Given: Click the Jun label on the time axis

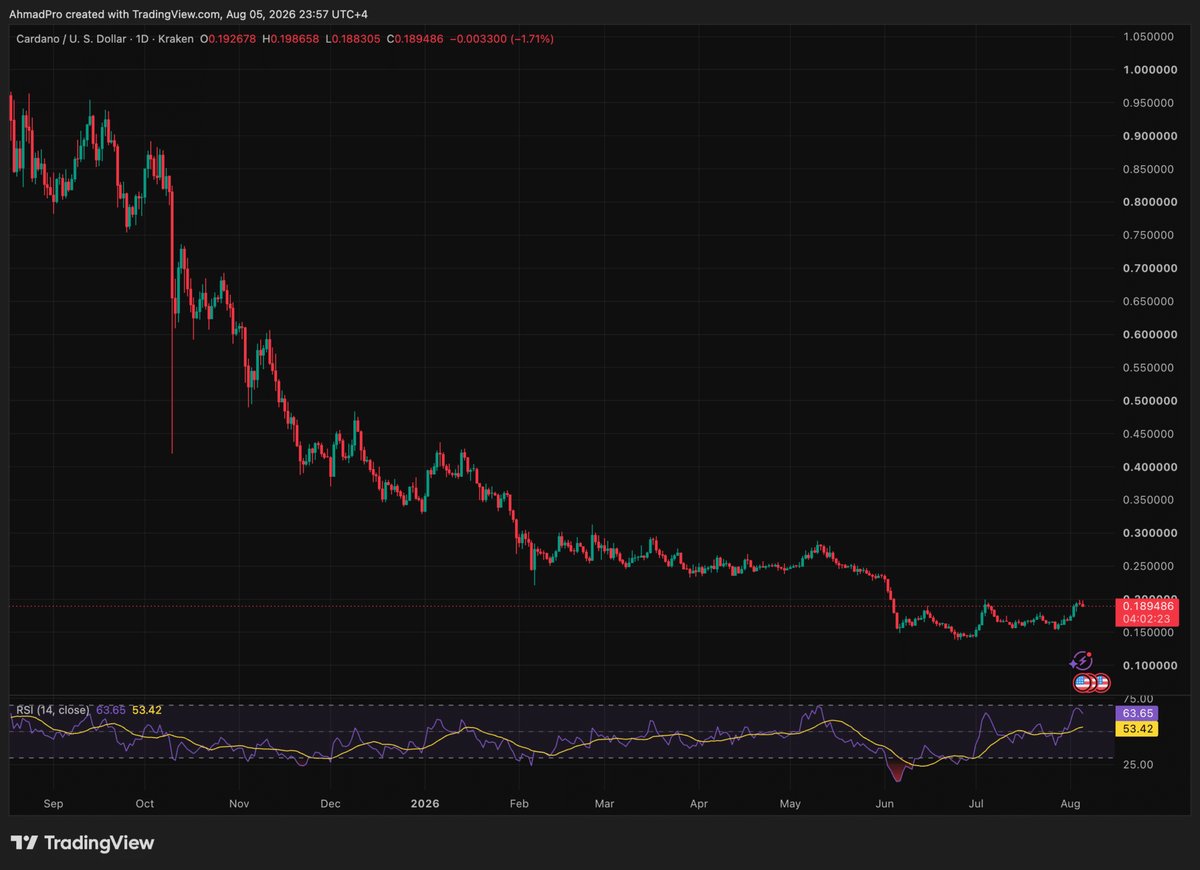Looking at the screenshot, I should [x=884, y=803].
